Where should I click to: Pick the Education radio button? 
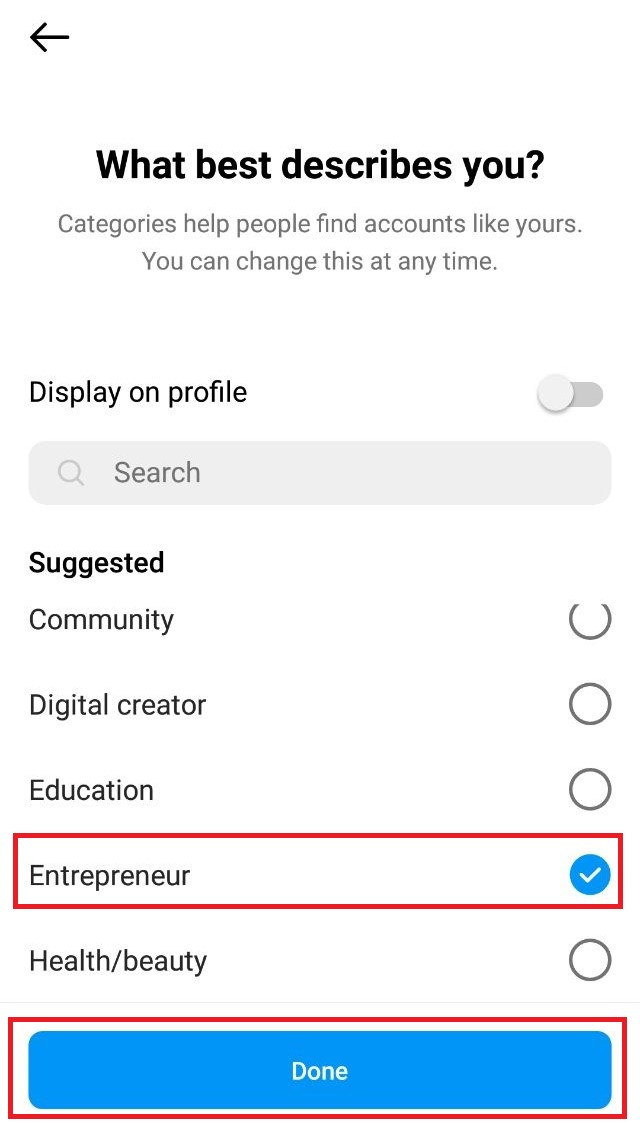coord(589,790)
